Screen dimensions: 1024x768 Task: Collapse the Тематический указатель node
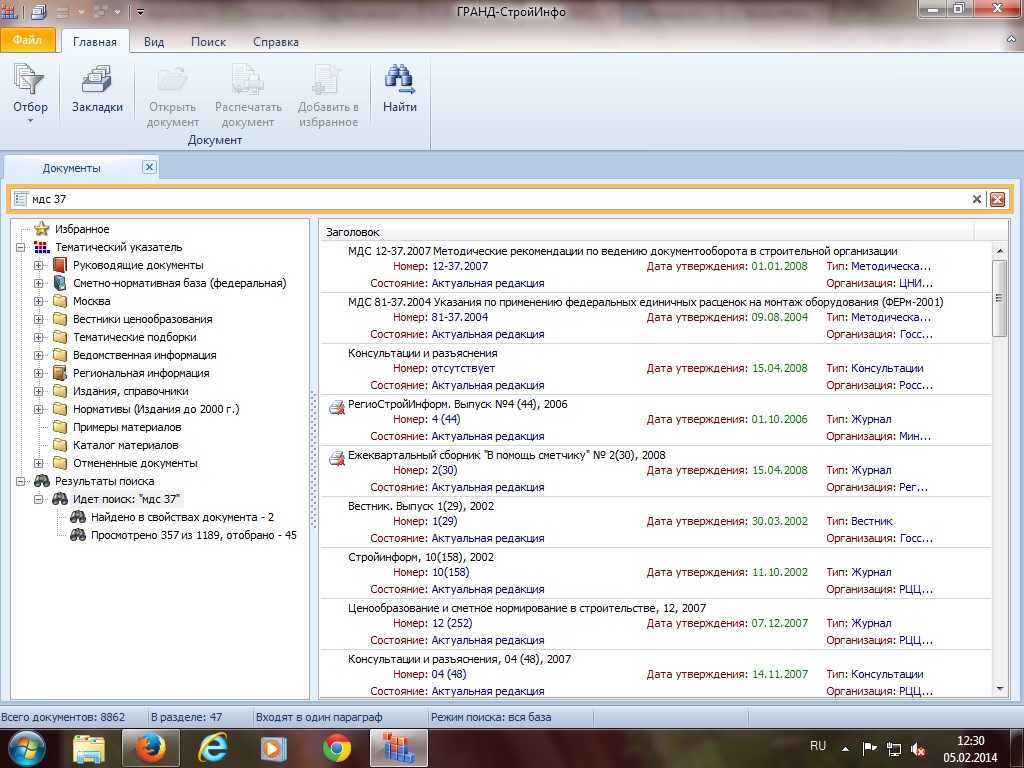21,247
